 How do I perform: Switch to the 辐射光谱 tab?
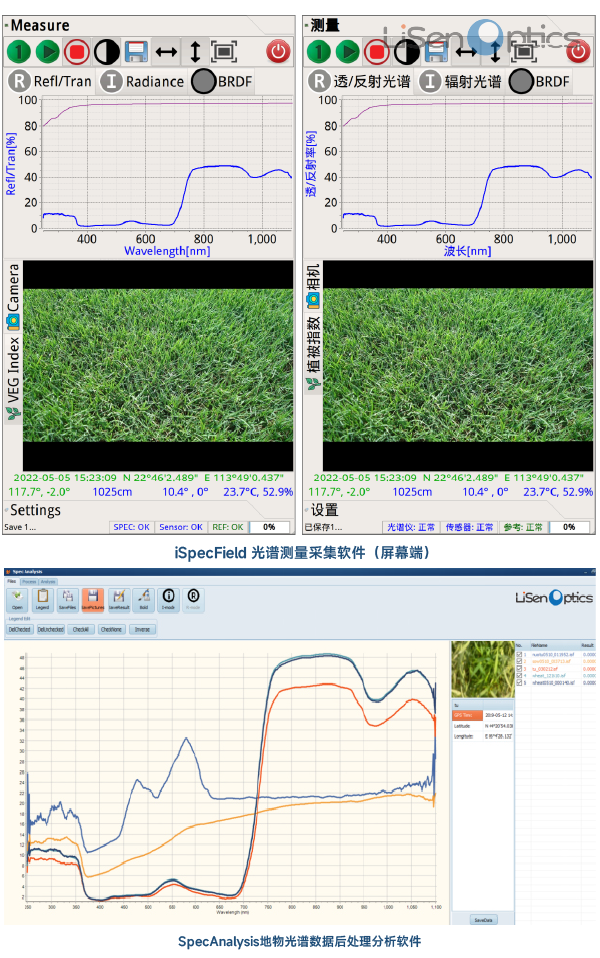(x=459, y=81)
